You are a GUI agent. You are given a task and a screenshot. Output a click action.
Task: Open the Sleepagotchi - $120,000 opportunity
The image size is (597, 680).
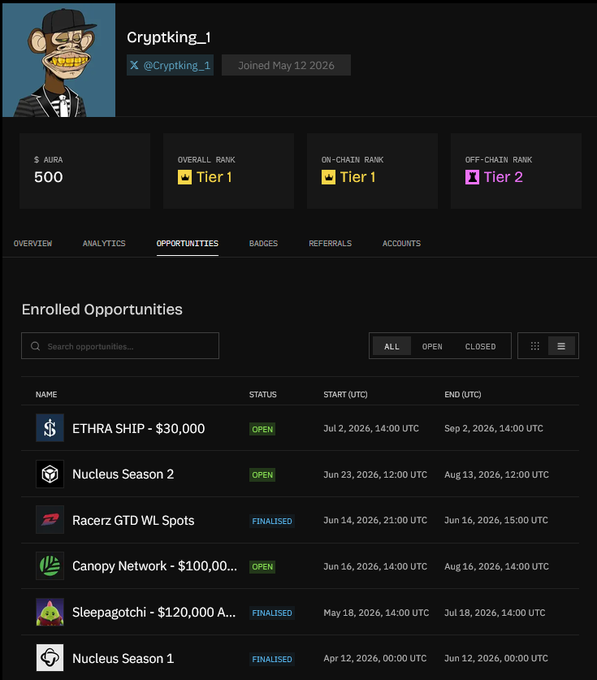tap(154, 612)
